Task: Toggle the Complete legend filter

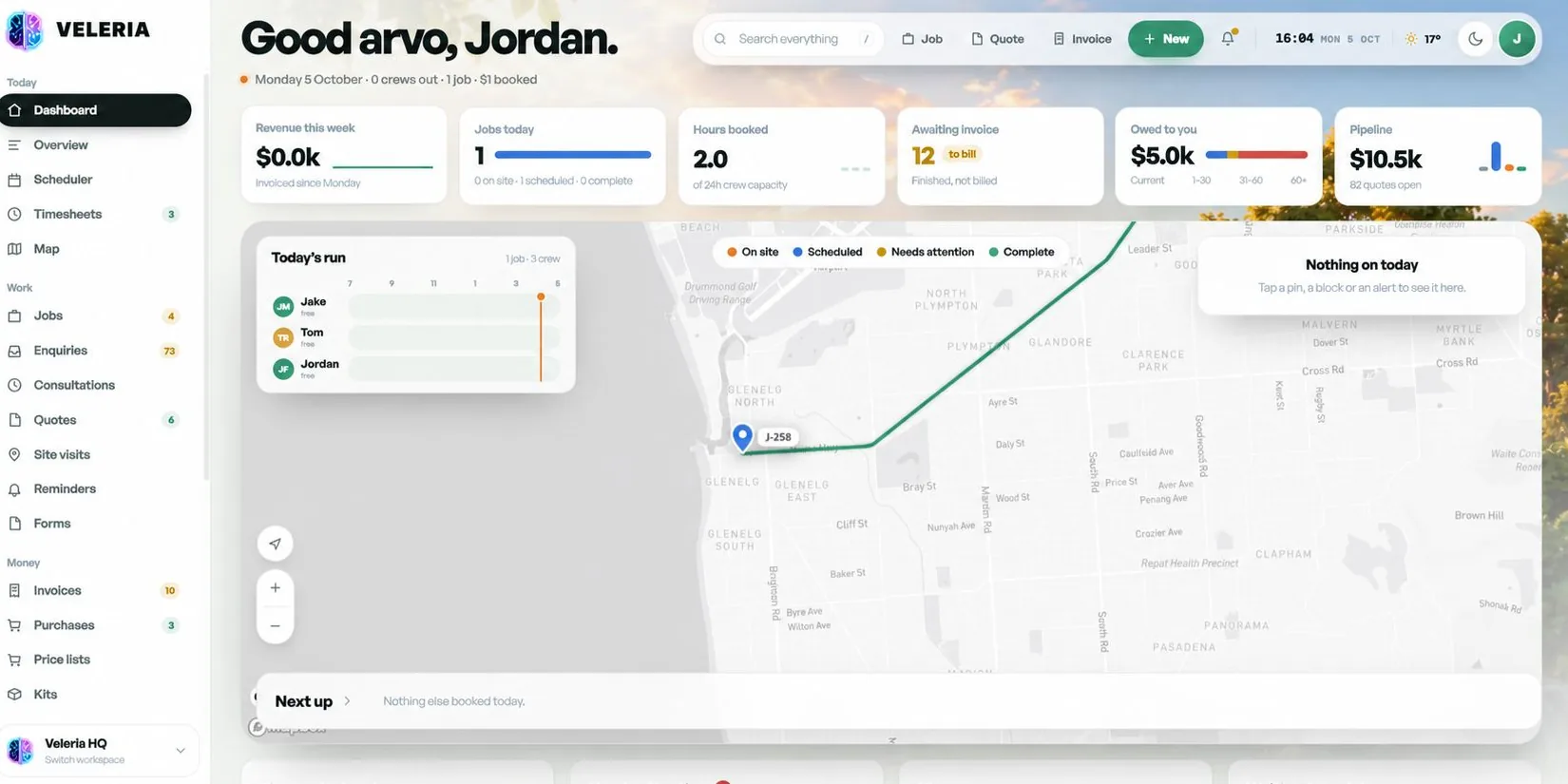Action: (x=1021, y=252)
